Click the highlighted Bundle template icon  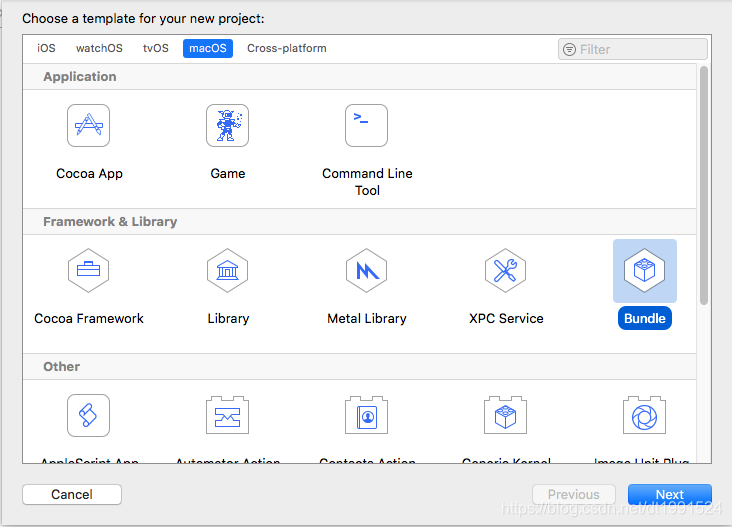(645, 271)
